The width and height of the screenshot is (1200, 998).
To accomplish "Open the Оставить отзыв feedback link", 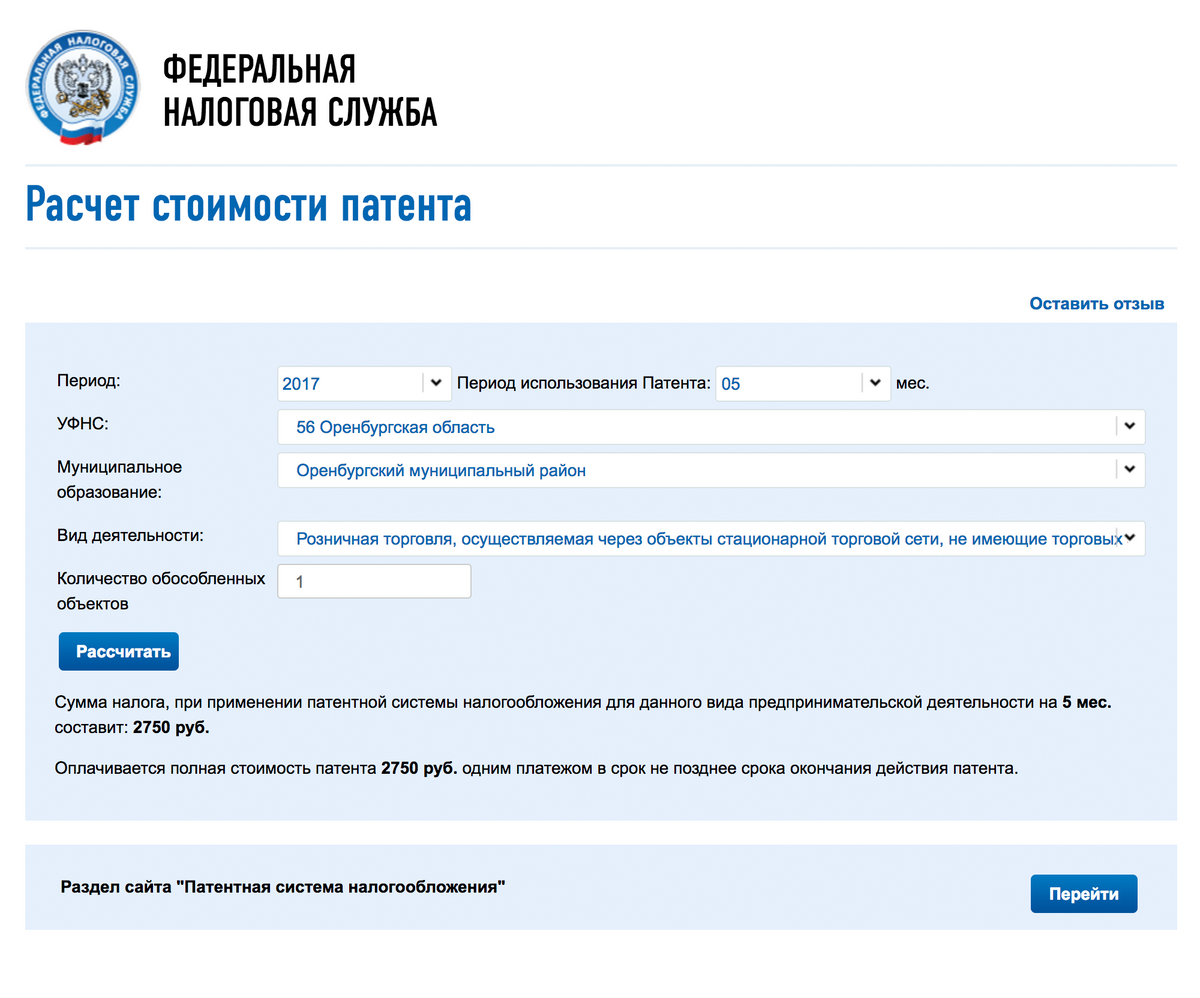I will [1096, 304].
